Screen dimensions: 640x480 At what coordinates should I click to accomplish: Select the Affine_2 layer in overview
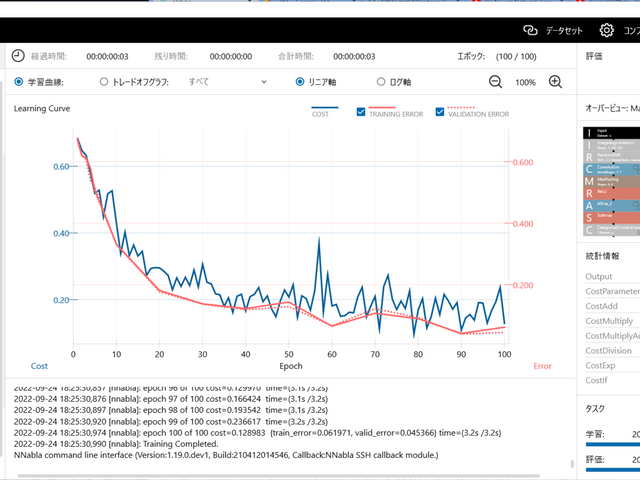point(611,205)
